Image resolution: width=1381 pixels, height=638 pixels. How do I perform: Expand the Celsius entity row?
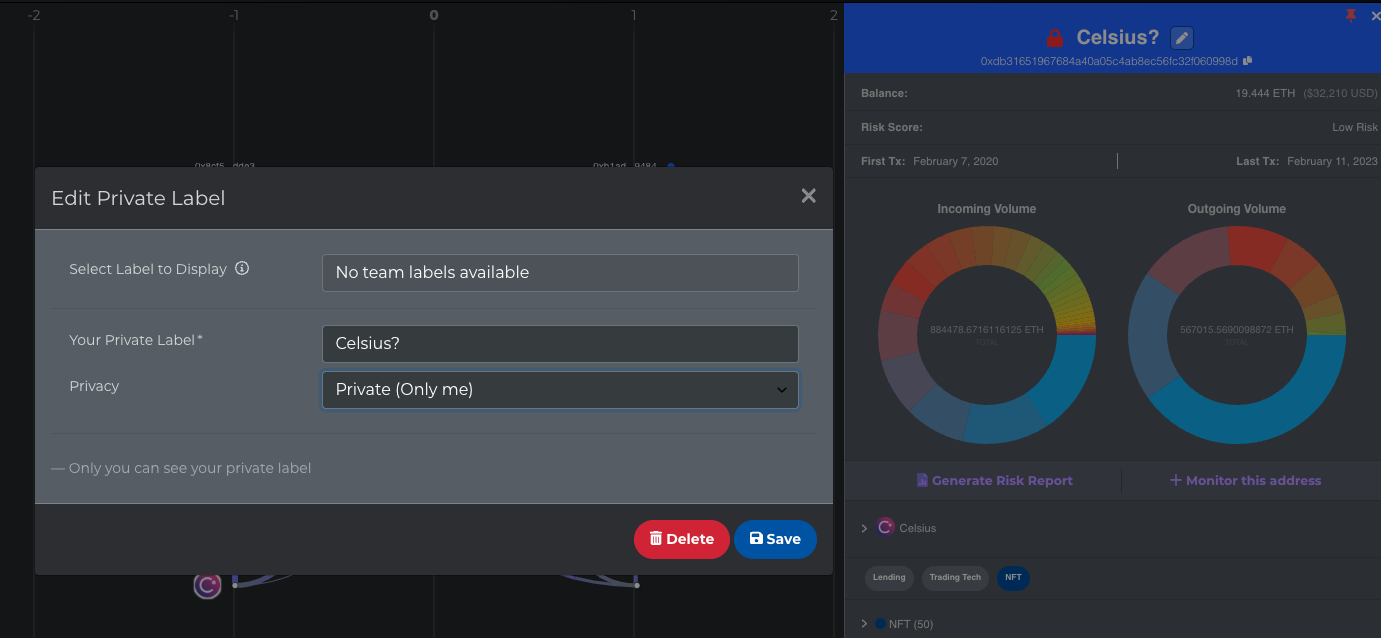(x=865, y=528)
